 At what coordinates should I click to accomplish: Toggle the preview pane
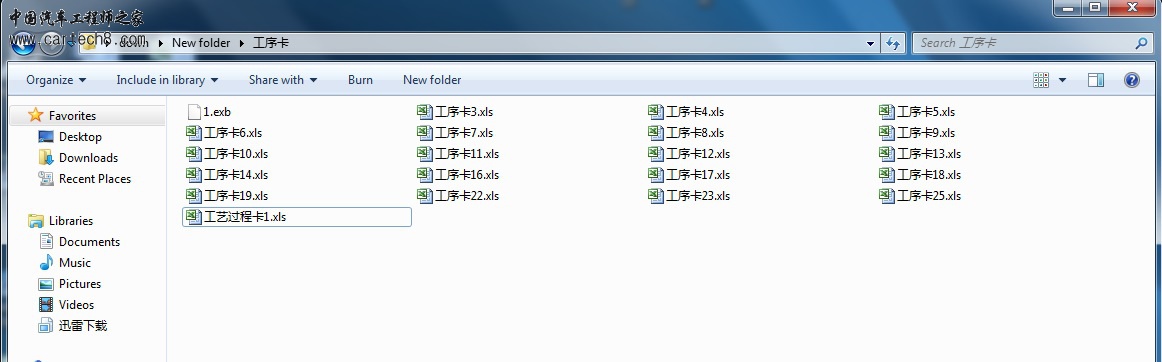1096,79
